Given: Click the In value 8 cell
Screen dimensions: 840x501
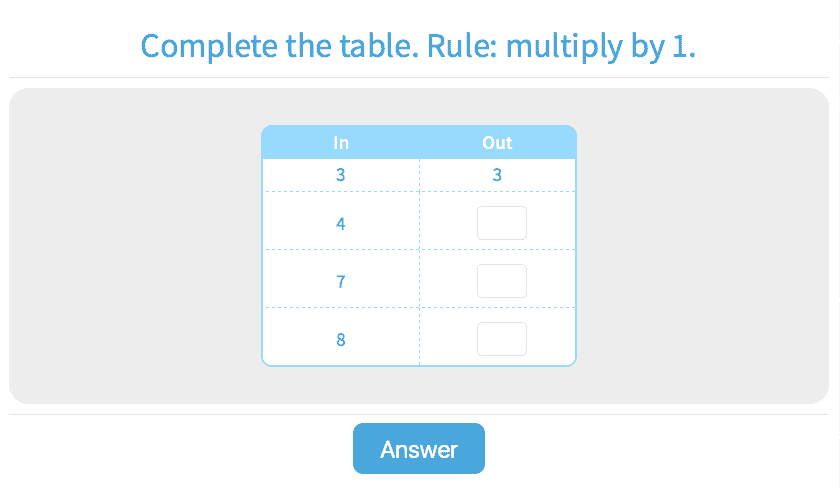Looking at the screenshot, I should tap(341, 340).
